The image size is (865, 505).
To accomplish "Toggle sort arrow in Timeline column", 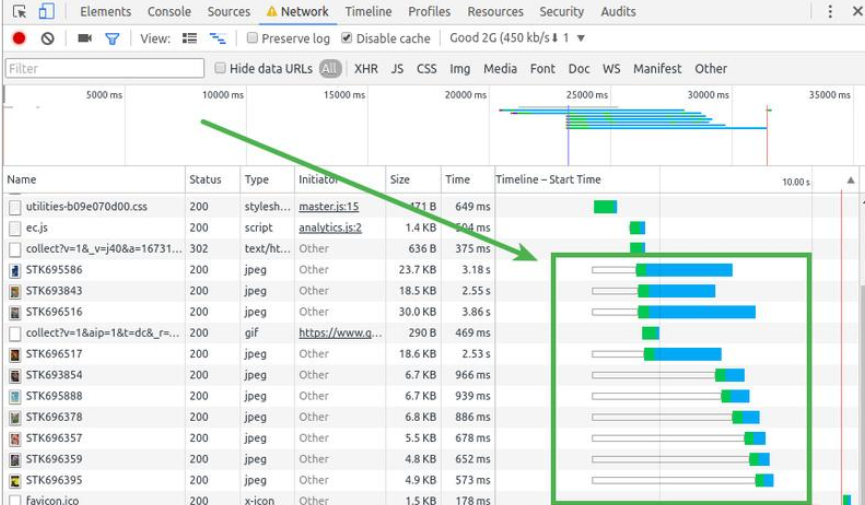I will [x=851, y=180].
